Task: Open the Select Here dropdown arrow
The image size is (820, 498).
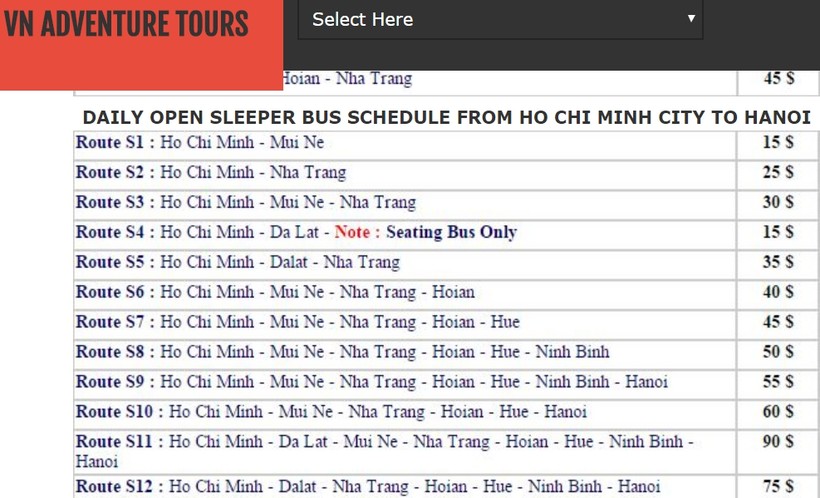Action: point(691,19)
